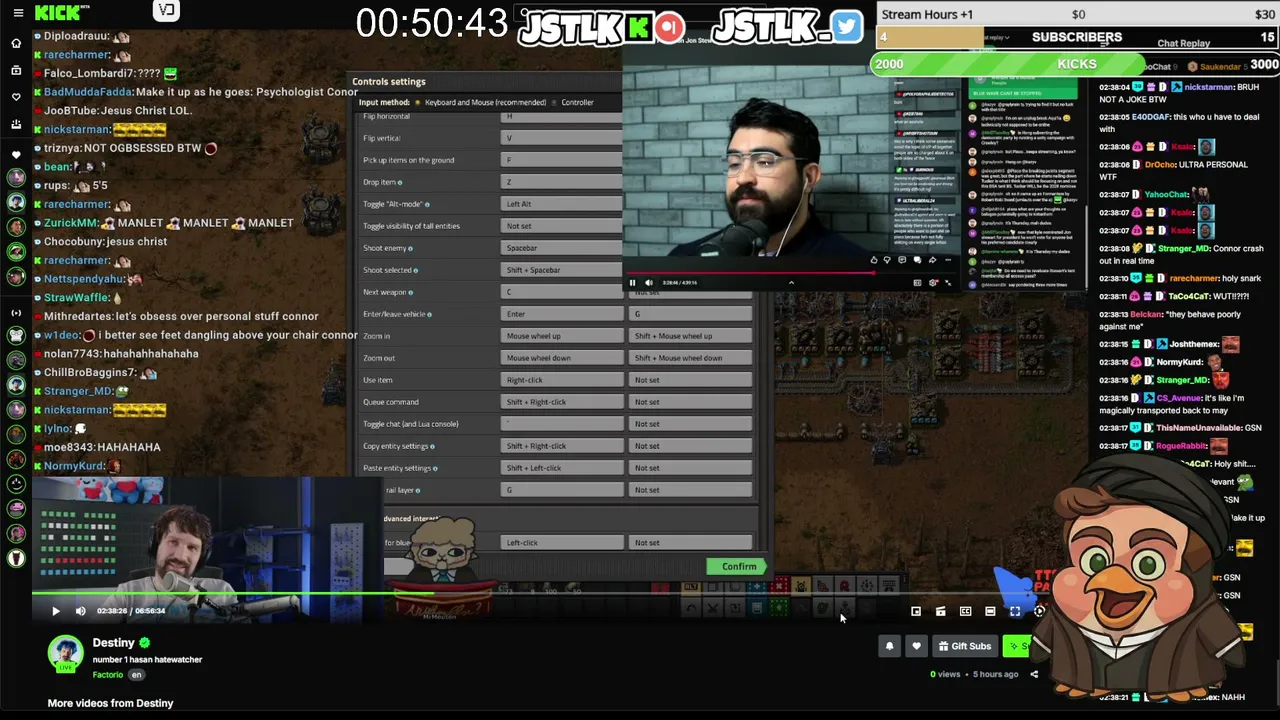Click the Gift Subs button

(964, 646)
